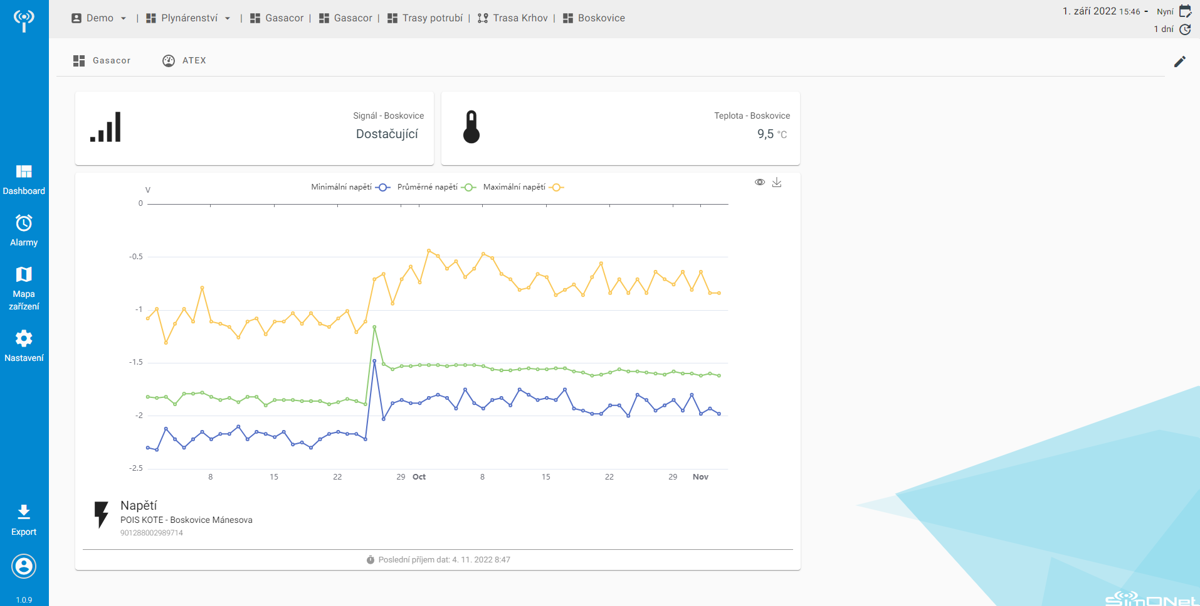Toggle chart visibility with eye icon
This screenshot has width=1200, height=606.
(x=760, y=183)
